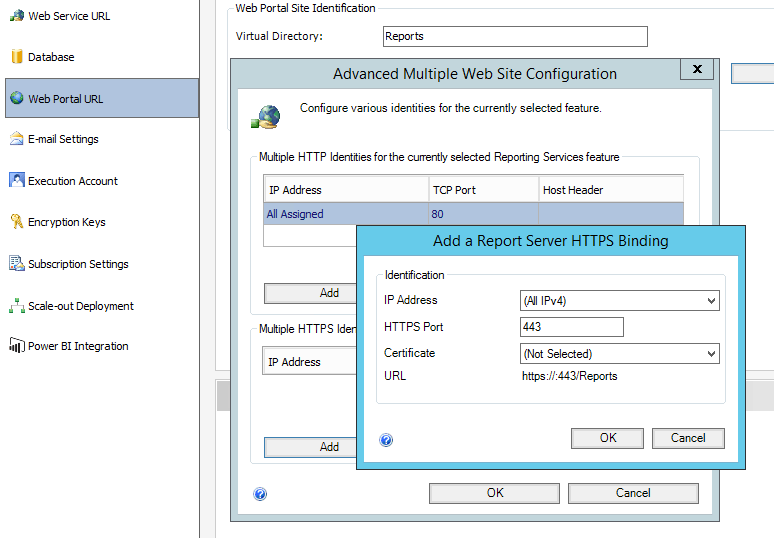Click the Scale-out Deployment icon

coord(17,306)
